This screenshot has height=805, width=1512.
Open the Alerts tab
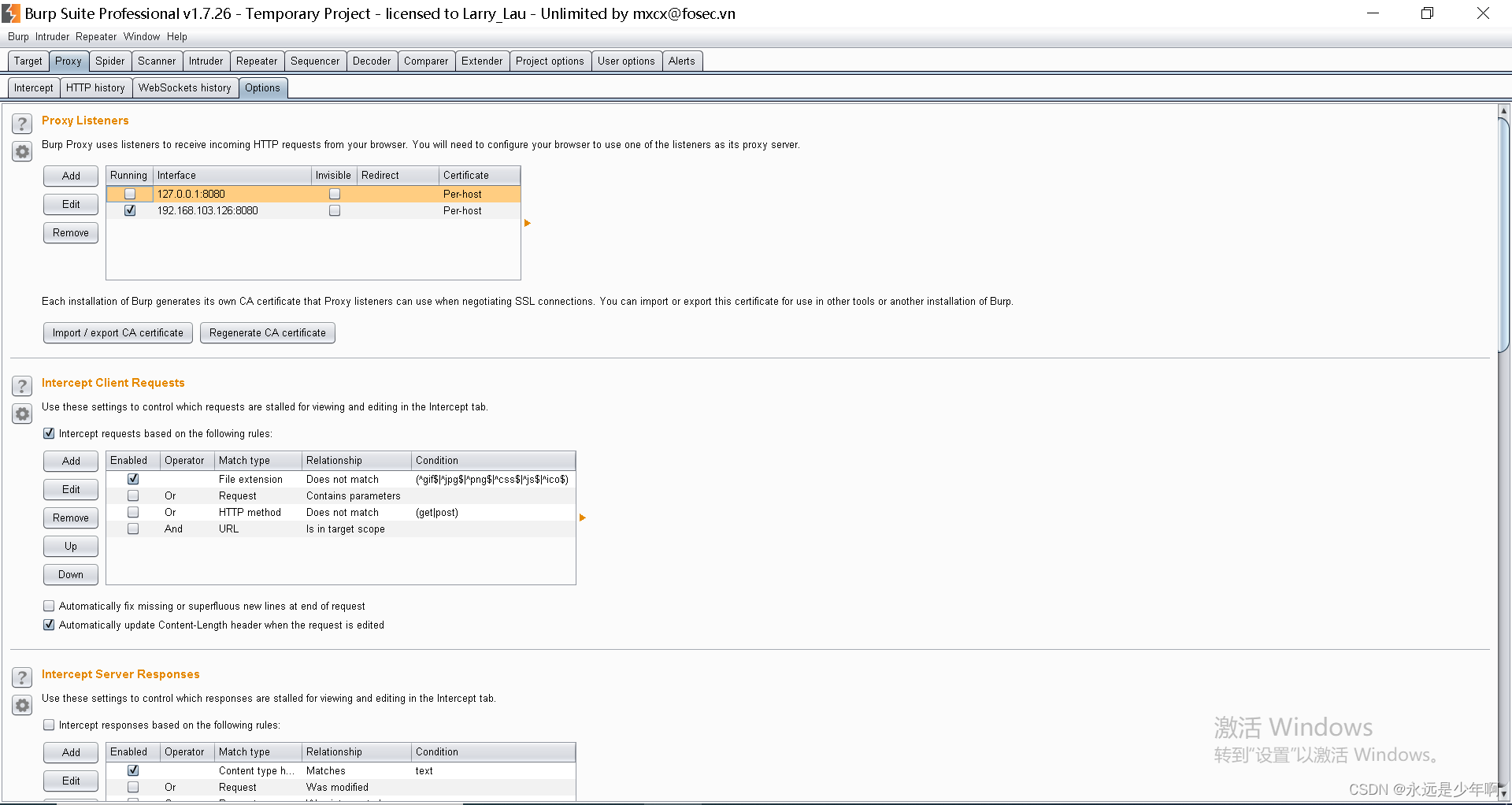682,61
